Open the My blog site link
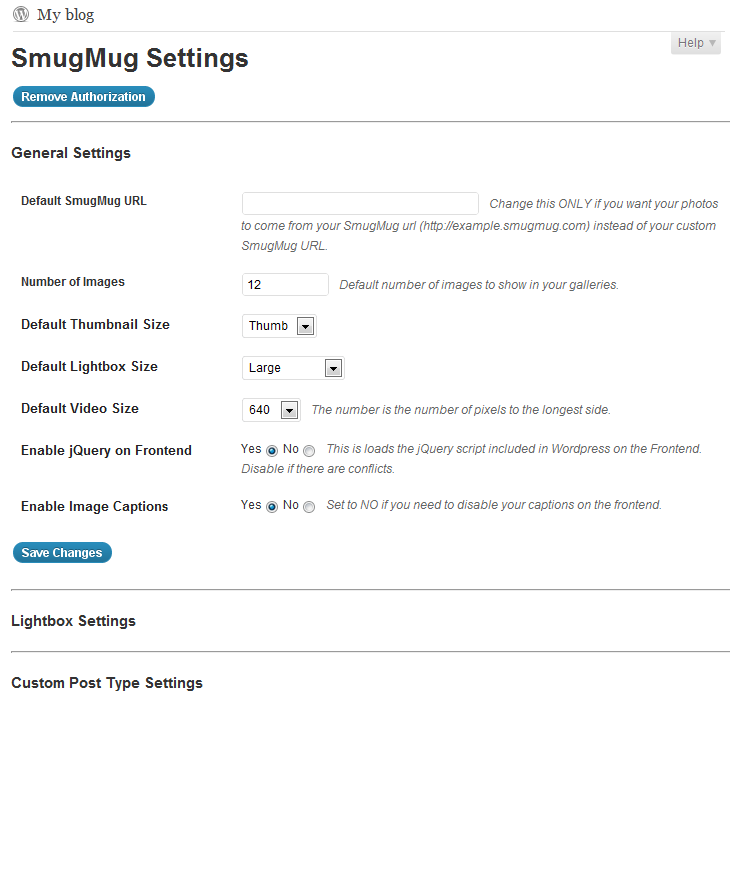Image resolution: width=738 pixels, height=884 pixels. pyautogui.click(x=65, y=15)
